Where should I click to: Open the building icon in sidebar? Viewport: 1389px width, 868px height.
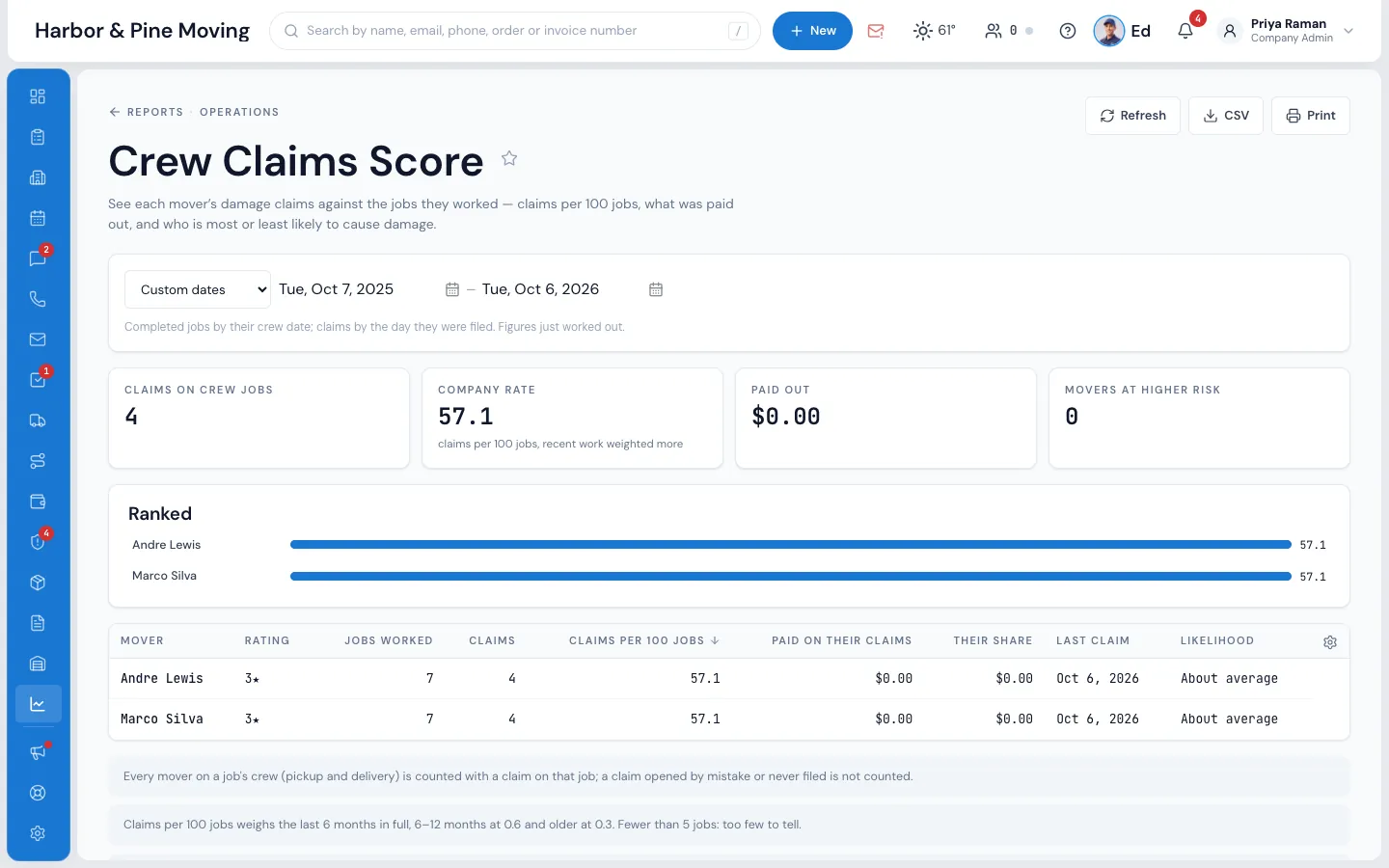click(x=38, y=177)
